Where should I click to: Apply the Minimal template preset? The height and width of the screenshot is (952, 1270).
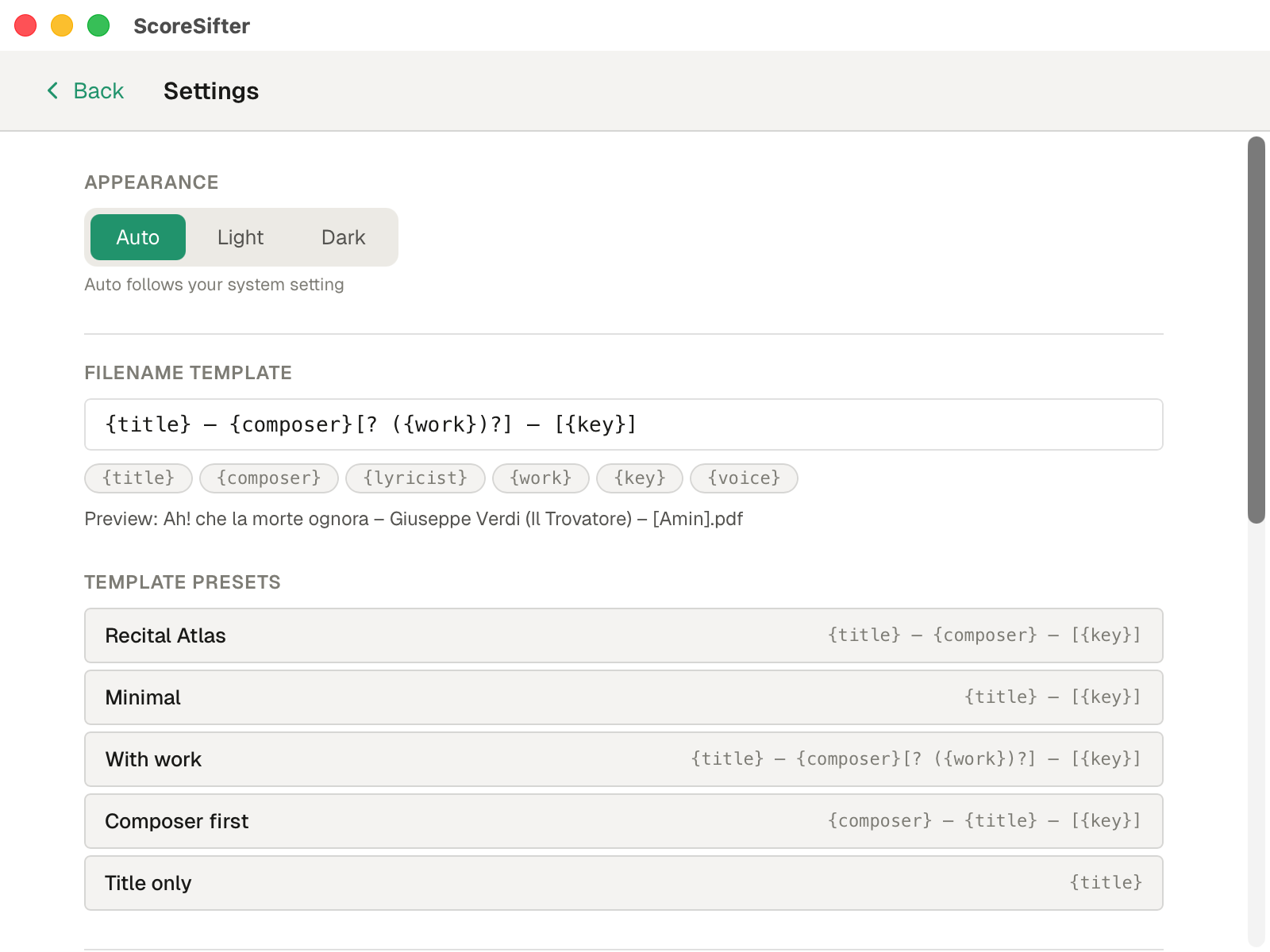[x=623, y=697]
